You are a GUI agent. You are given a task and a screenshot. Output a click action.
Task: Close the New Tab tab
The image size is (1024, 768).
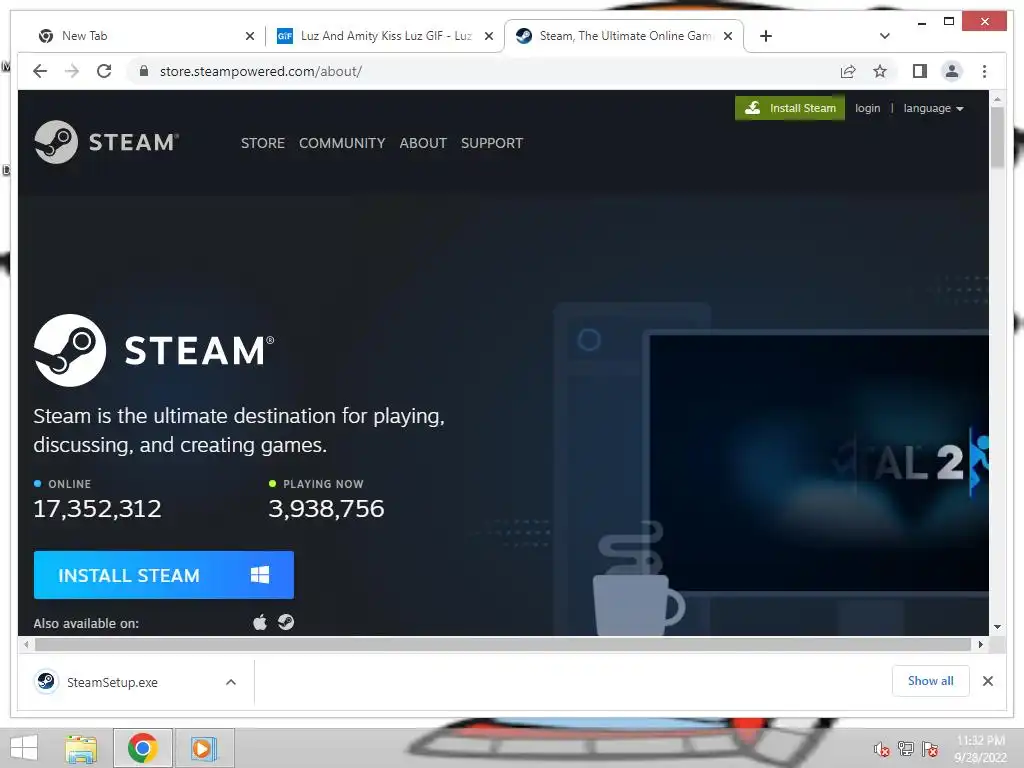(249, 36)
